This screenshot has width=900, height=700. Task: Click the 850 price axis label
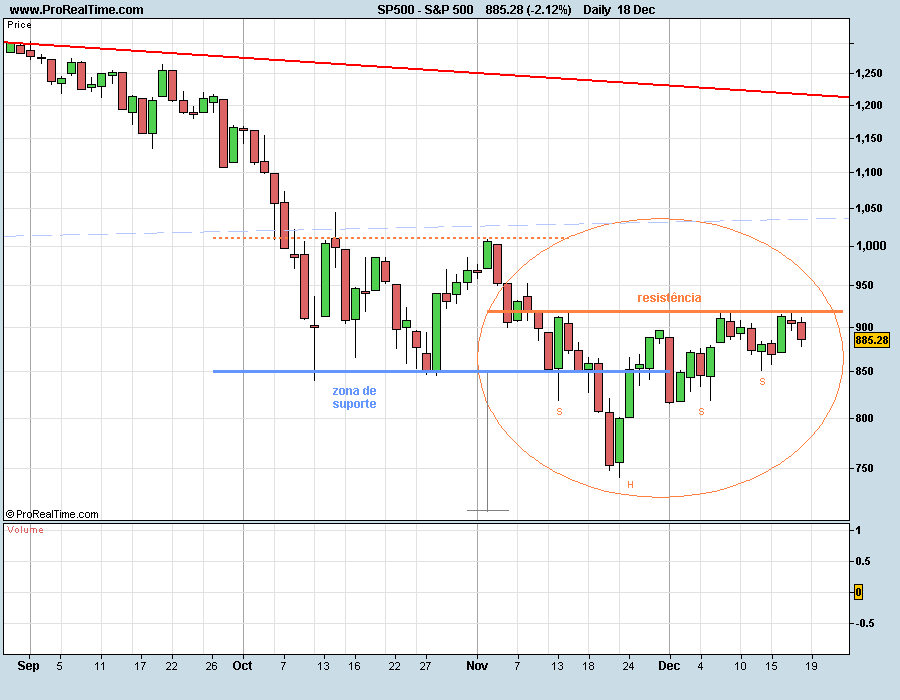coord(864,371)
